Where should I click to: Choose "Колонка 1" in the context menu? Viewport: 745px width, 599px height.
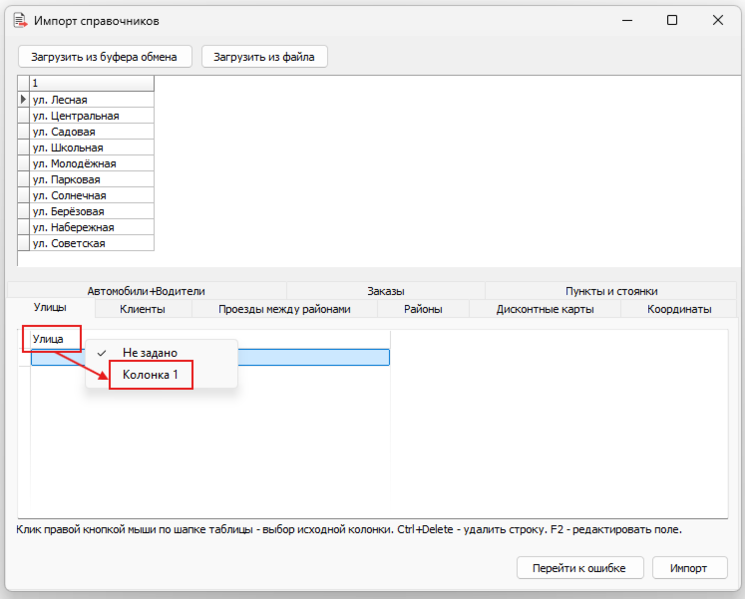(150, 375)
